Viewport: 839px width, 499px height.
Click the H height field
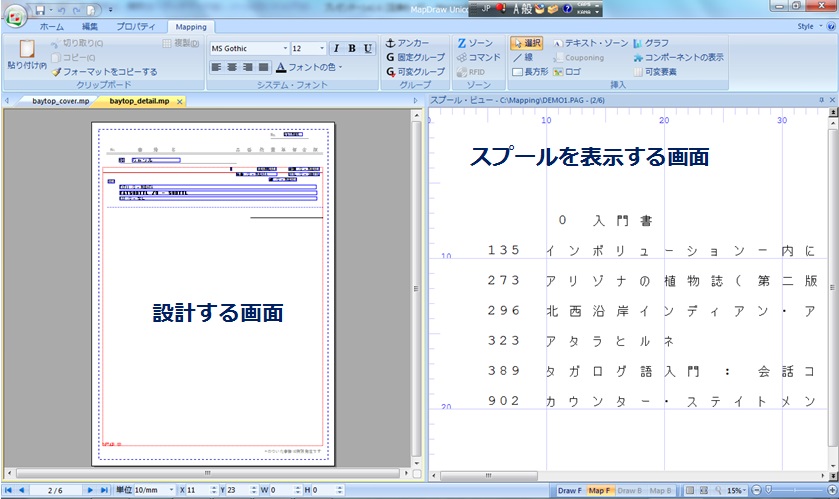point(323,490)
